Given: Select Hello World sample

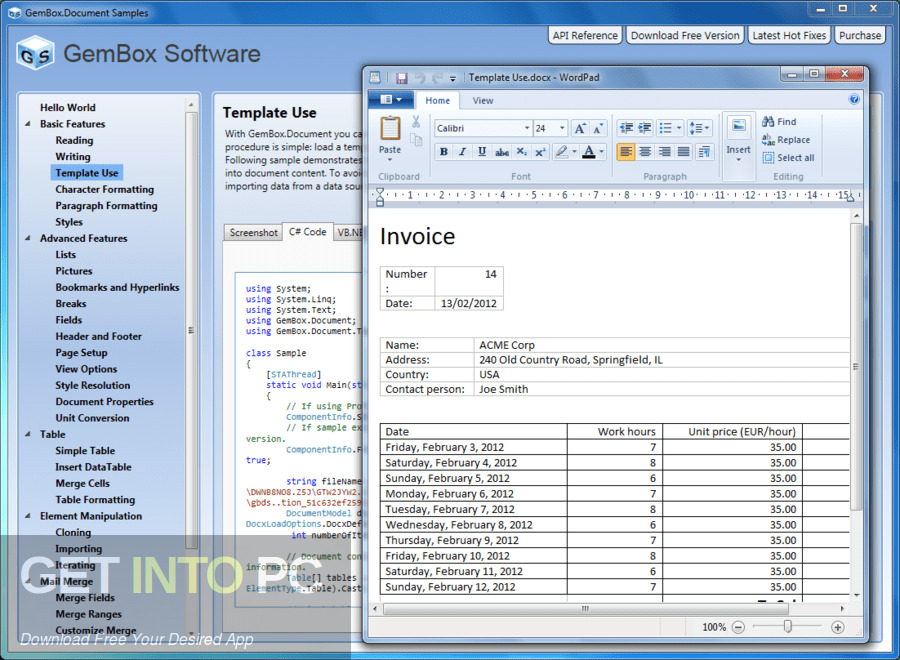Looking at the screenshot, I should tap(68, 107).
